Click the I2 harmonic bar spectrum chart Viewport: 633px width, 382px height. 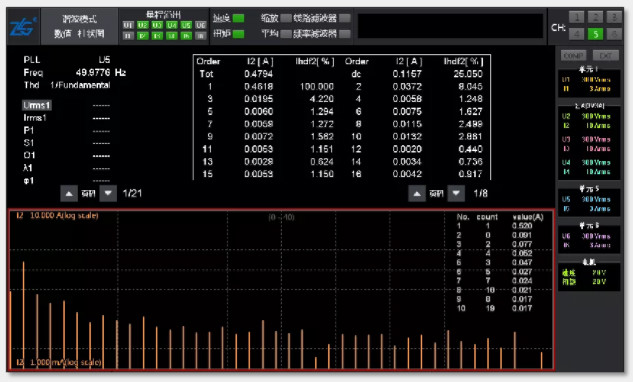tap(281, 290)
